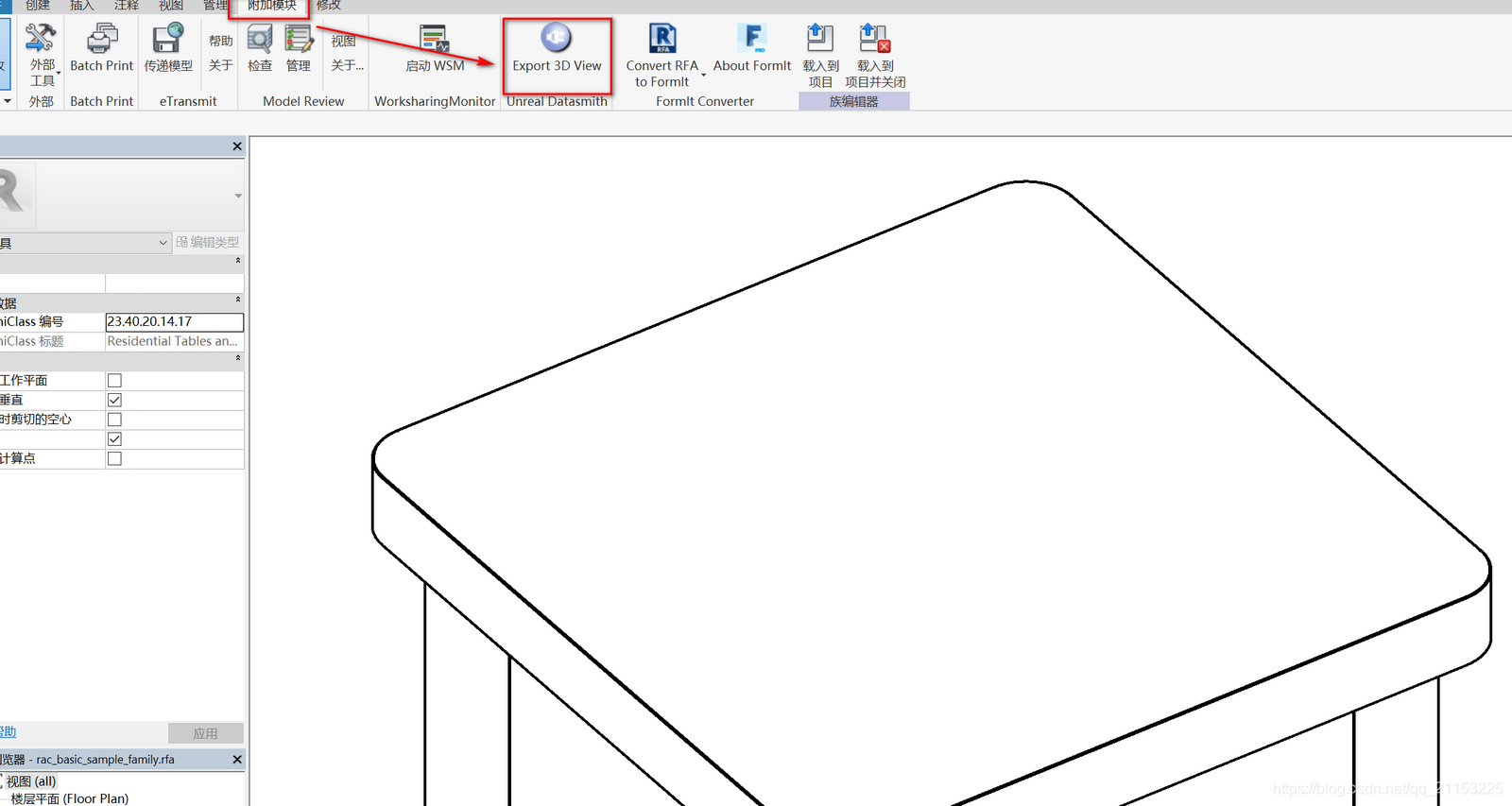The width and height of the screenshot is (1512, 806).
Task: Start Worksharing Monitor 启动 WSM
Action: coord(435,49)
